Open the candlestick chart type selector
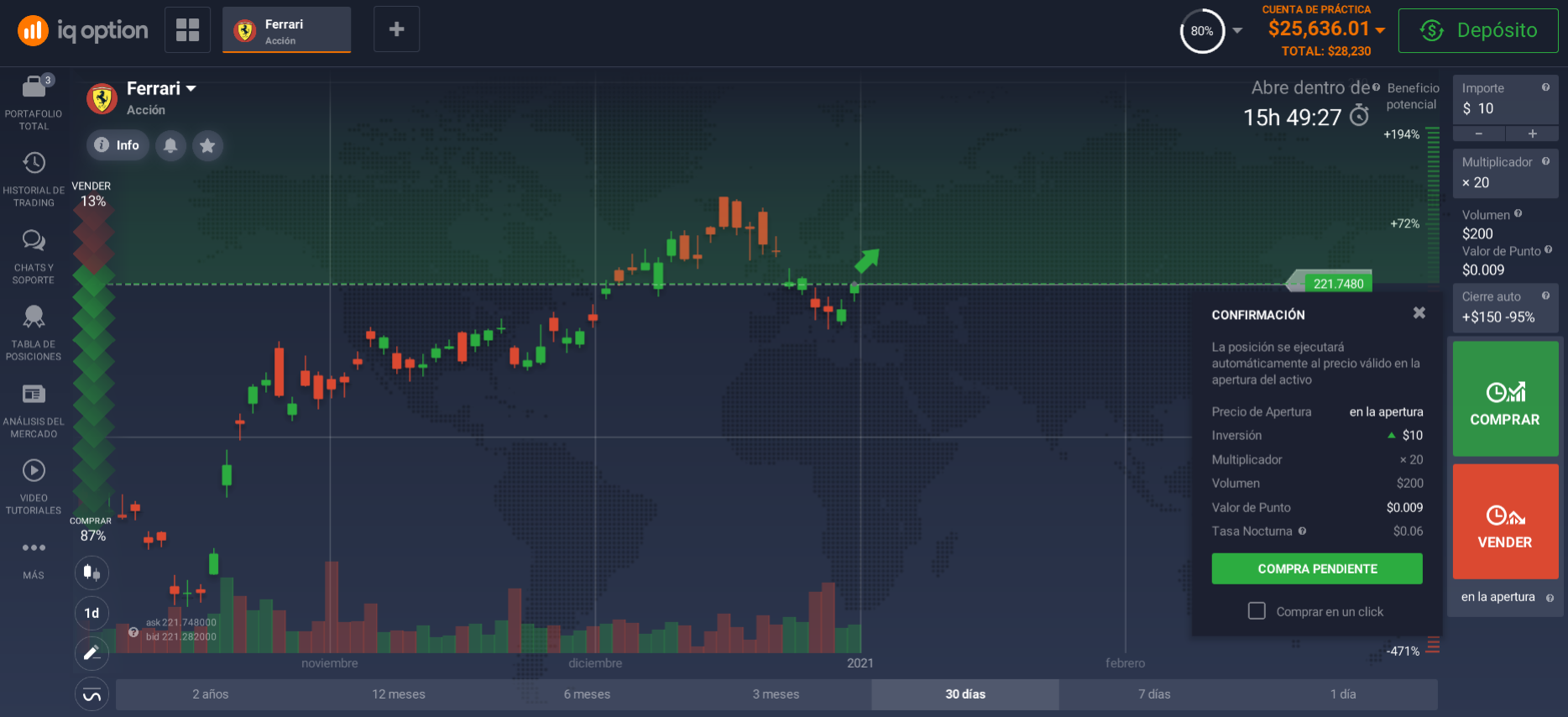The width and height of the screenshot is (1568, 717). tap(91, 573)
